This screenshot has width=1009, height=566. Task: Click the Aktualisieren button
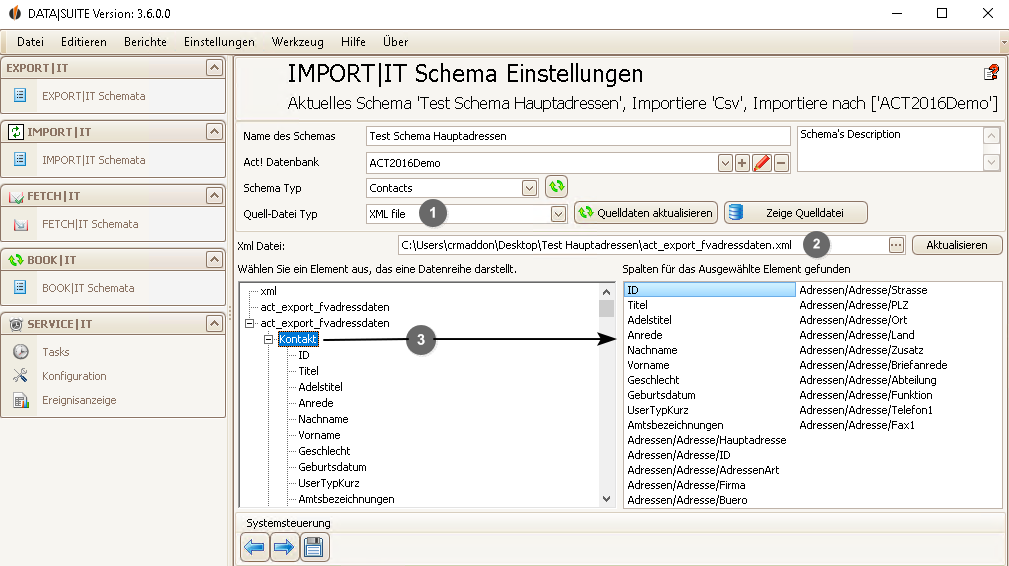pos(957,245)
